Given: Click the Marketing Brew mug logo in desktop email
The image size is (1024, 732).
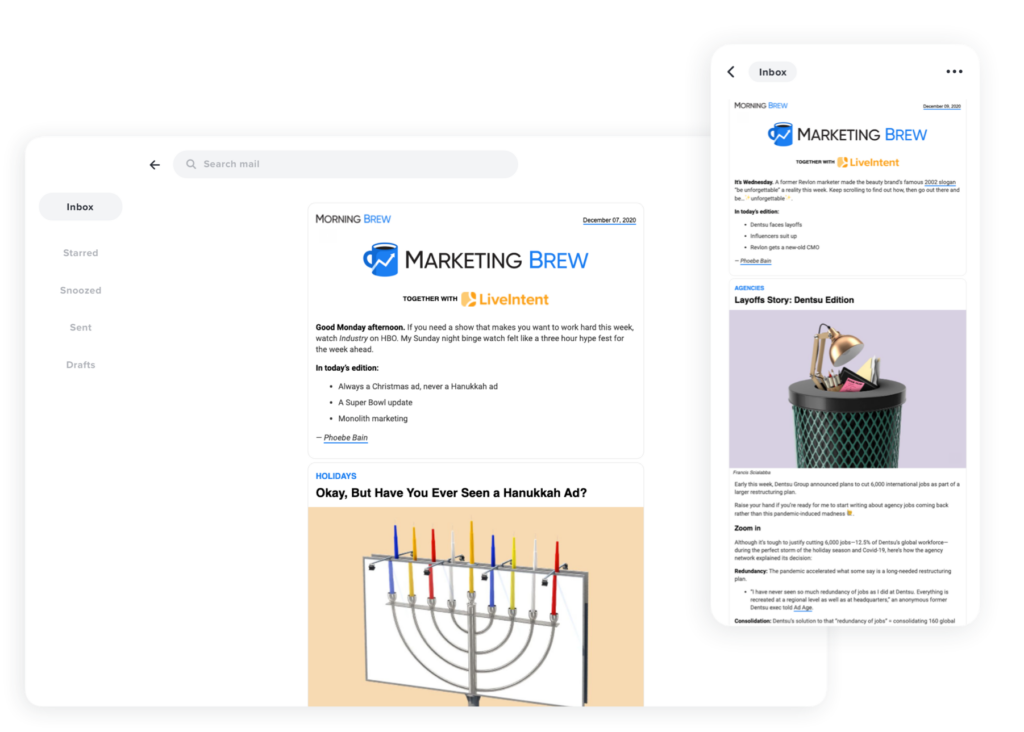Looking at the screenshot, I should [x=381, y=259].
